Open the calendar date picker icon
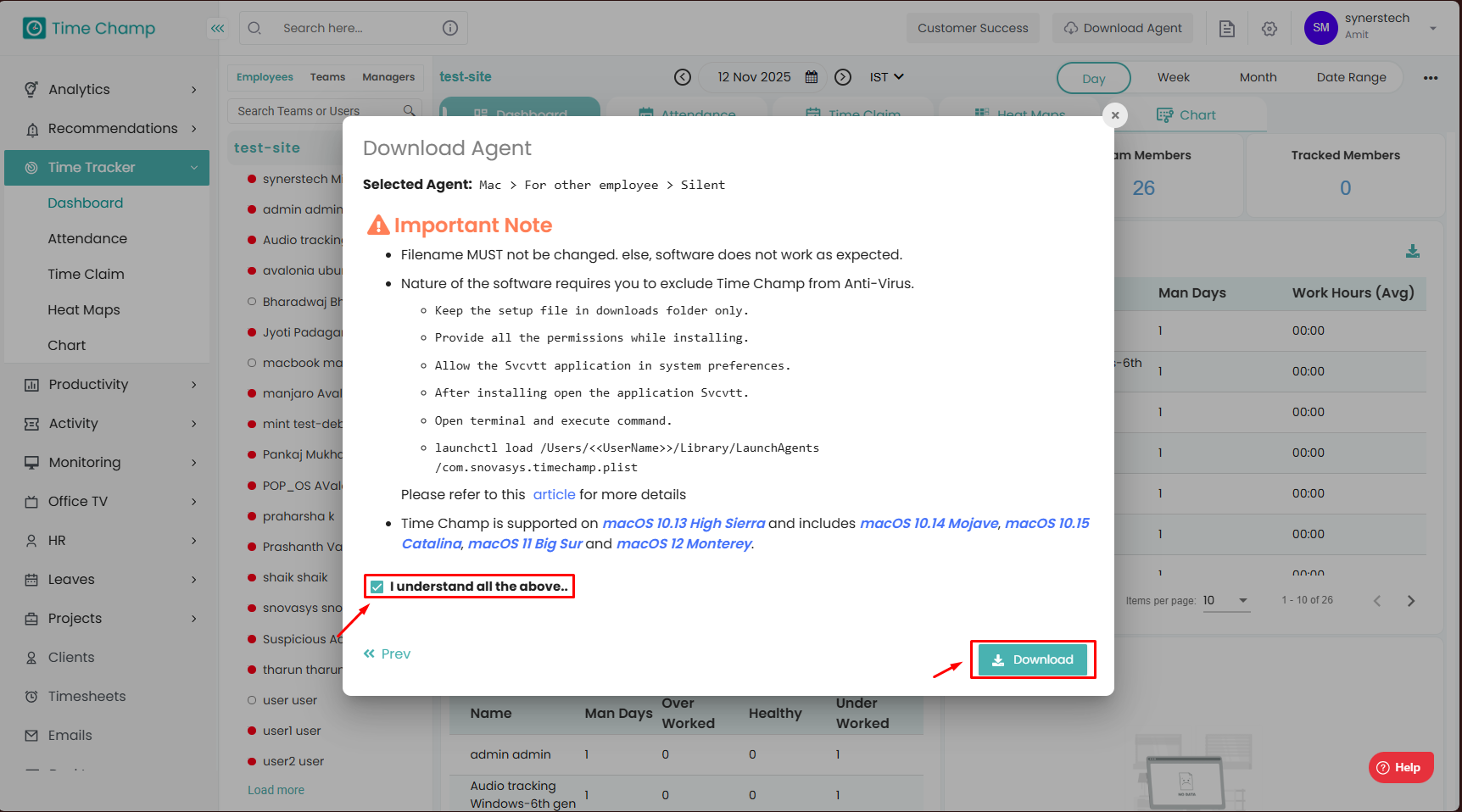 (812, 77)
